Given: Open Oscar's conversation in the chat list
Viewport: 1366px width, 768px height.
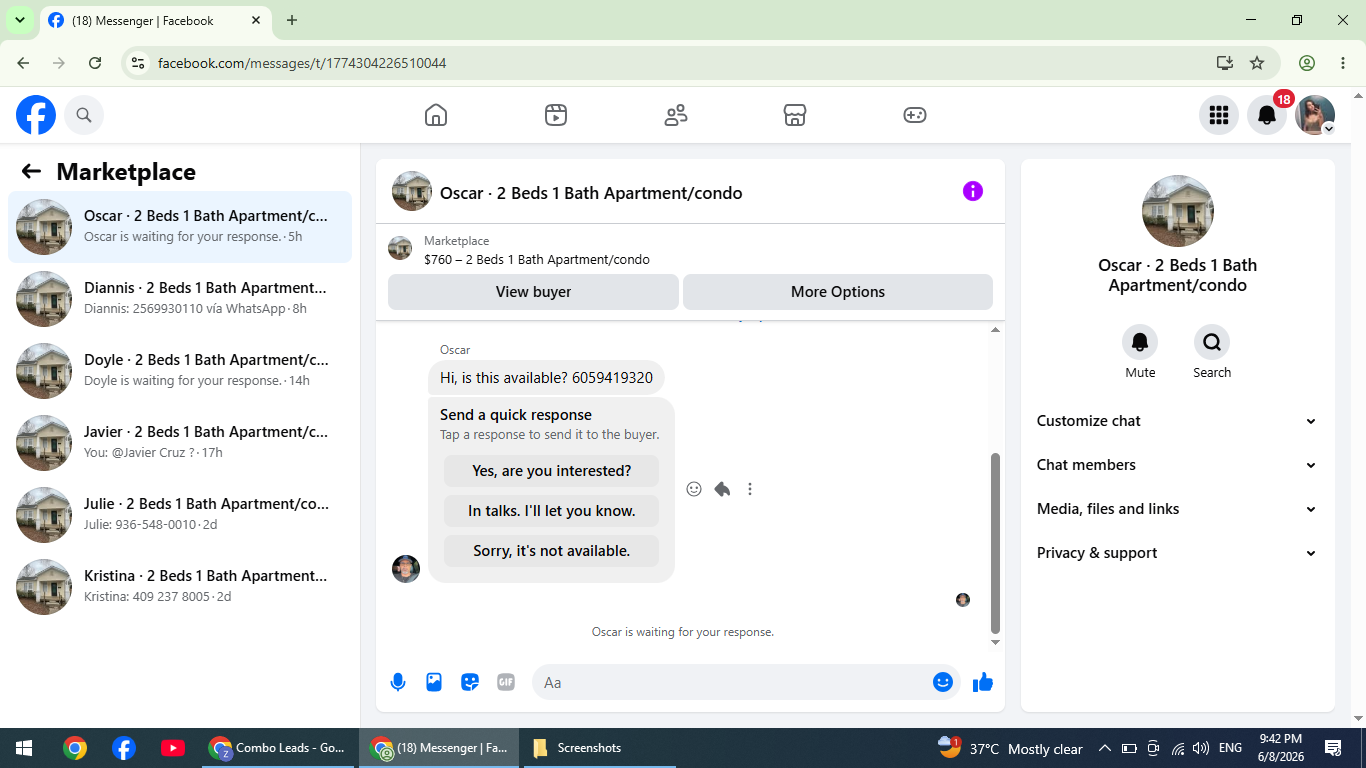Looking at the screenshot, I should [x=180, y=227].
